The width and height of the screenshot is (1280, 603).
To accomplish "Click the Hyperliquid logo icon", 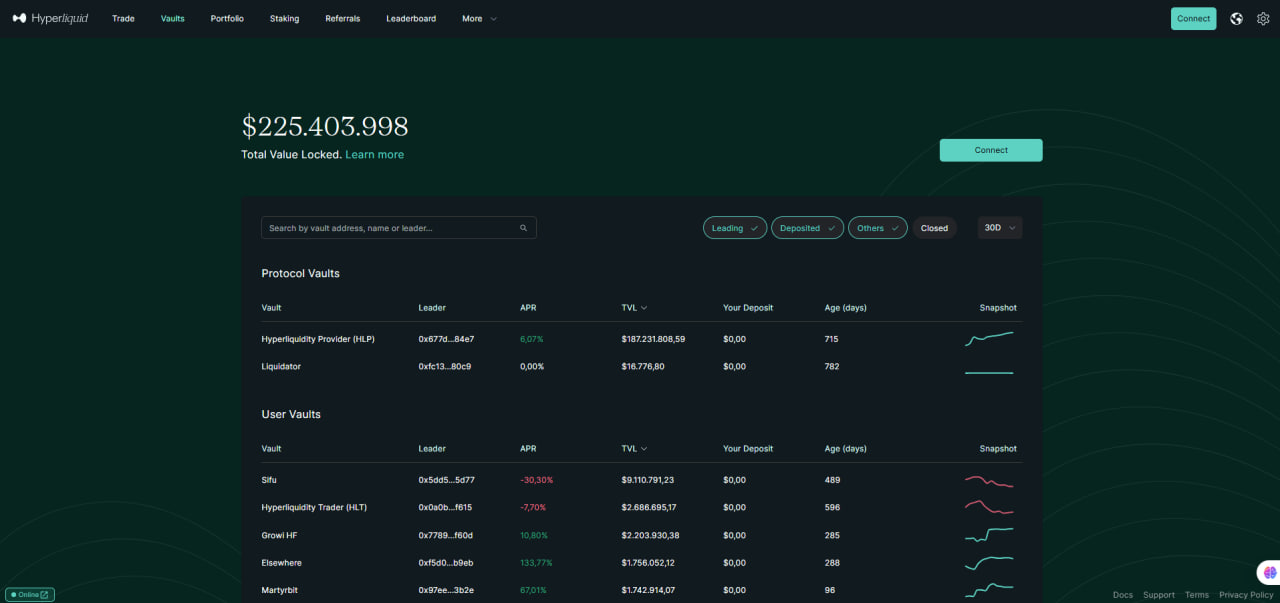I will tap(19, 18).
